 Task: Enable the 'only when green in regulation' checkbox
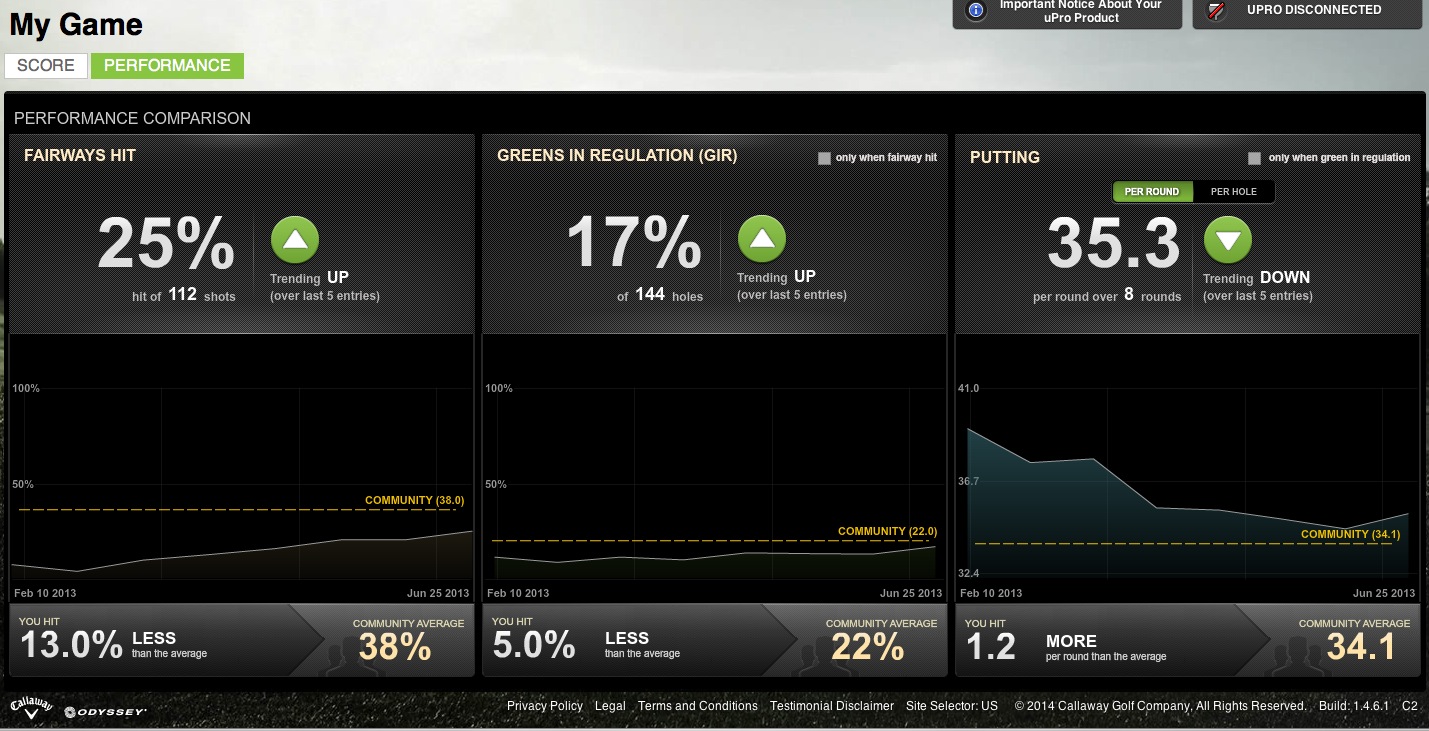click(1254, 158)
